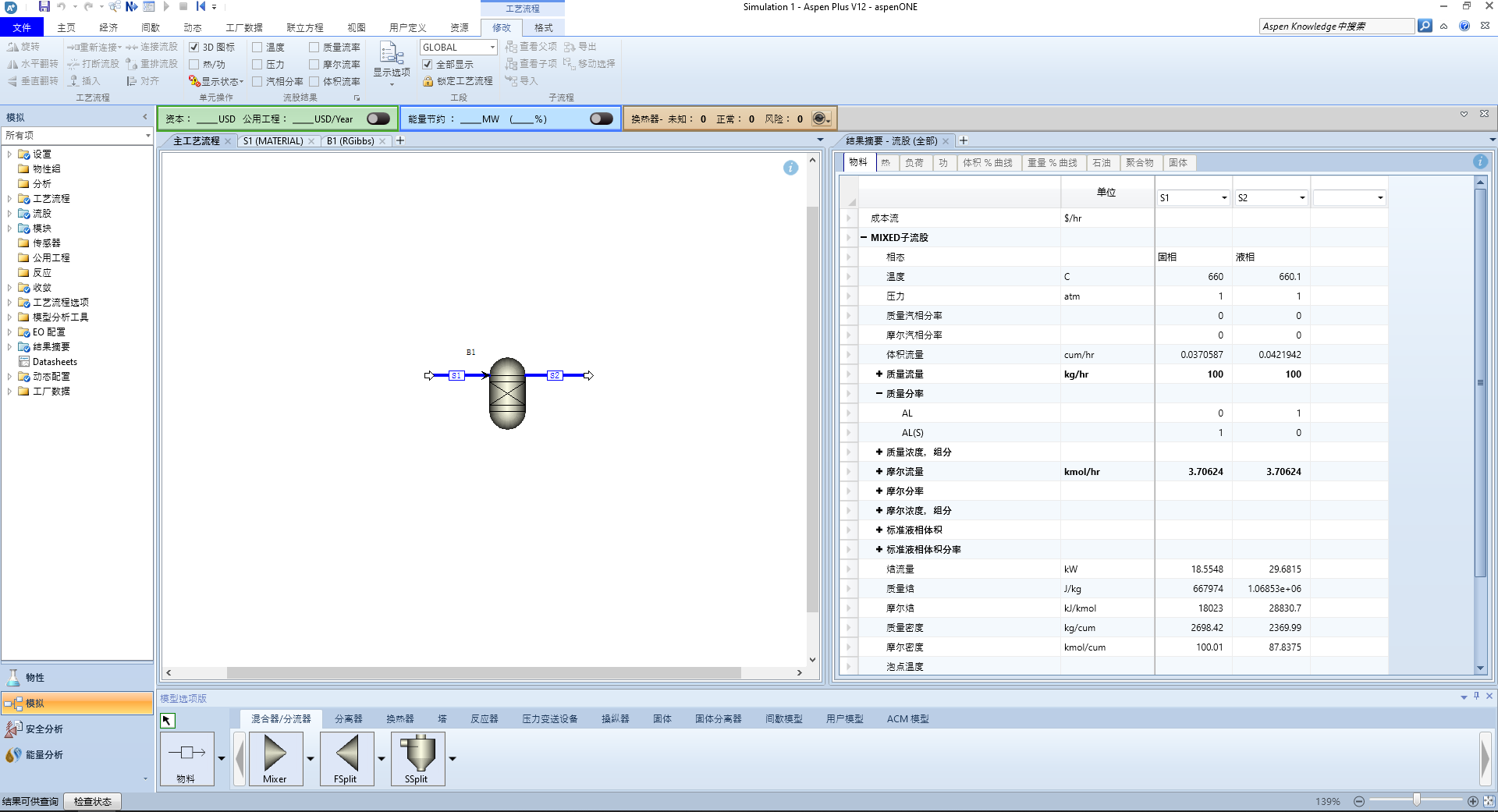1498x812 pixels.
Task: Uncheck the 全部显示 checkbox
Action: pyautogui.click(x=428, y=65)
